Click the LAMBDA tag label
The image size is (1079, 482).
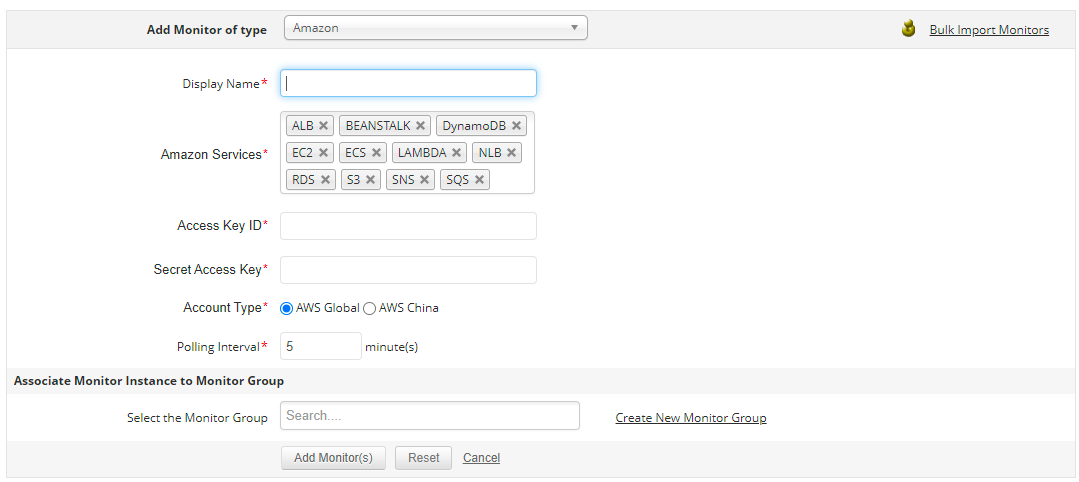(422, 153)
